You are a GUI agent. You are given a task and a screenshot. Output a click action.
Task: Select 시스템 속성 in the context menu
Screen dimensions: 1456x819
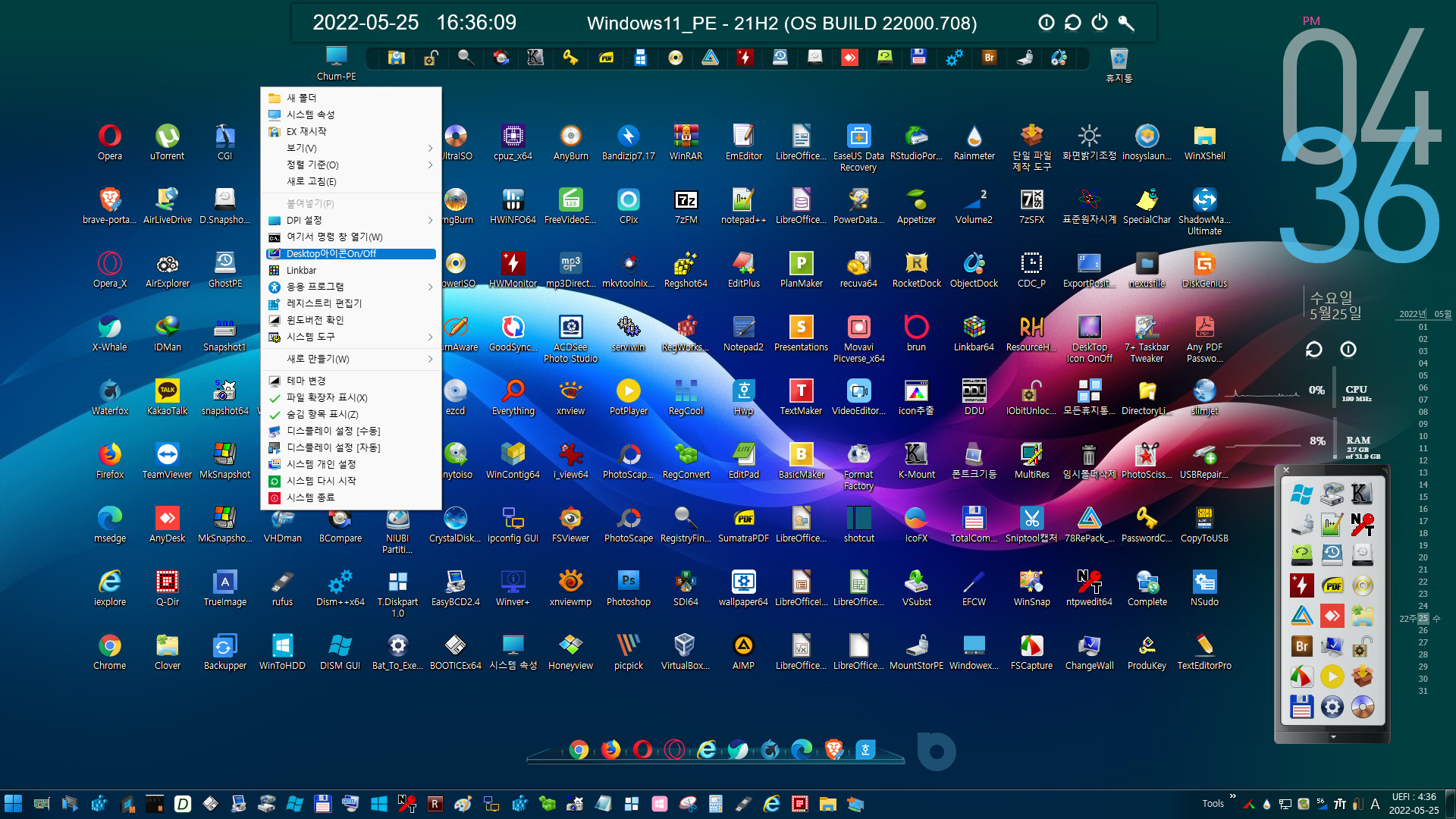point(351,115)
